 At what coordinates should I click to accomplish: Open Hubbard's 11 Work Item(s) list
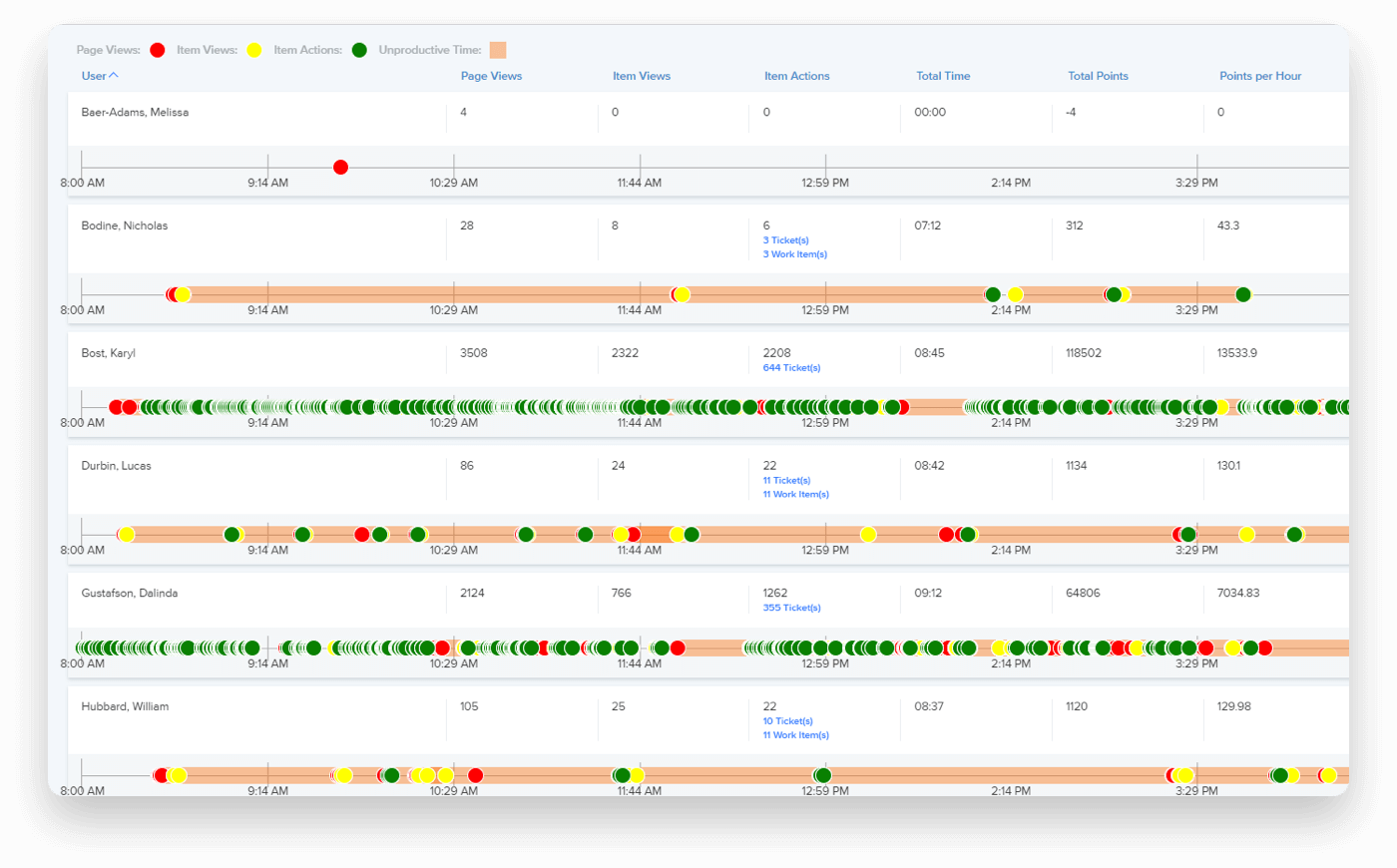[795, 734]
